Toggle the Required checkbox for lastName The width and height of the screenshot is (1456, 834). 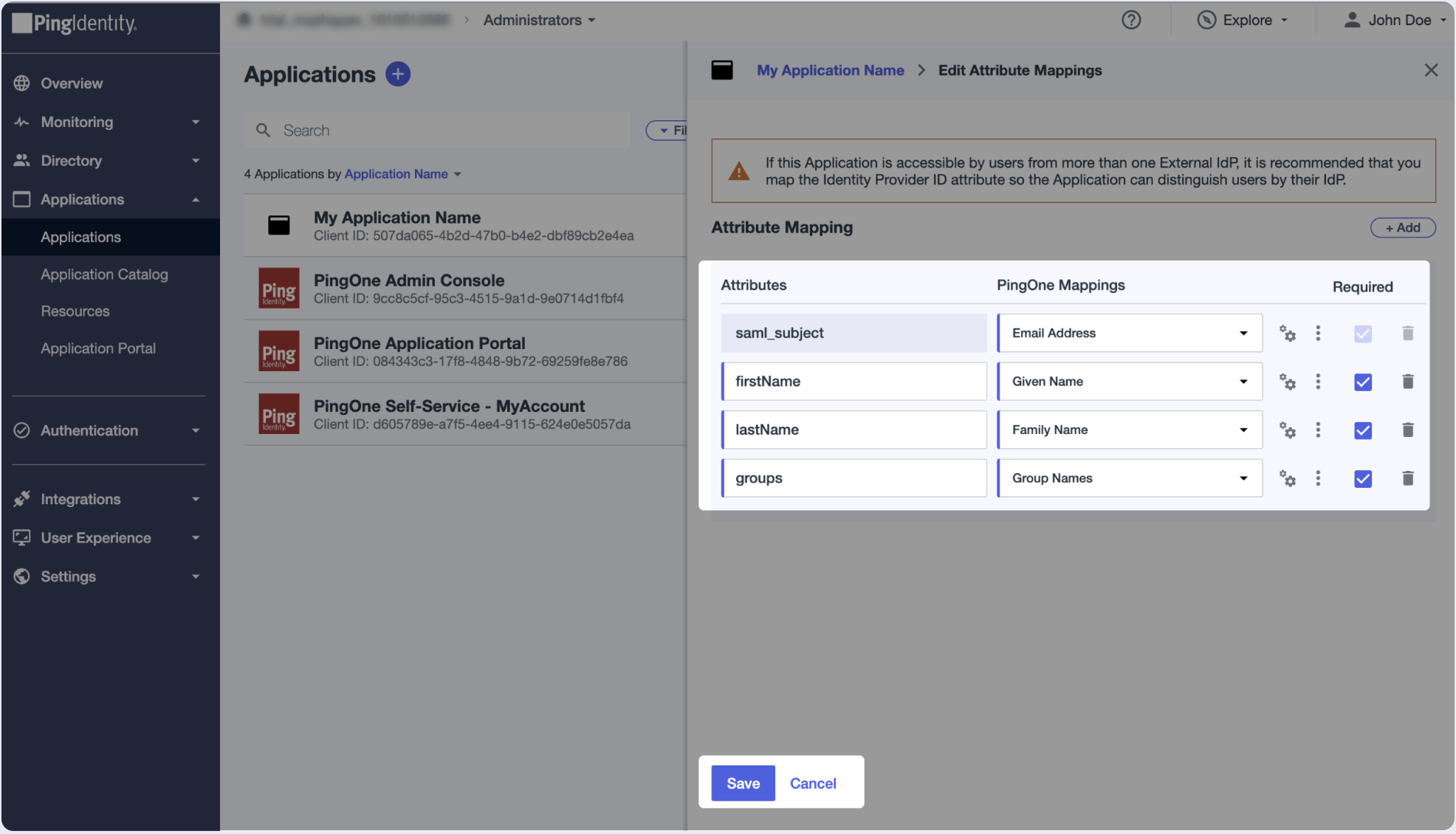click(1363, 430)
